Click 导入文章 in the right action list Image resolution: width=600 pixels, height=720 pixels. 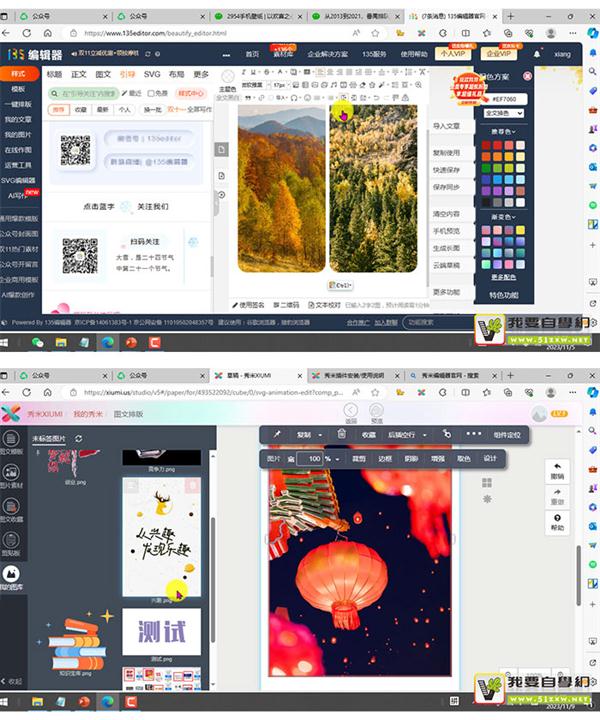pyautogui.click(x=446, y=126)
